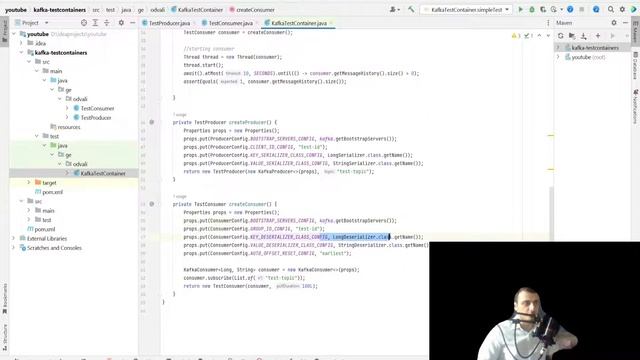Select the KafkaTestContainer.java tab
This screenshot has width=640, height=360.
[x=299, y=23]
